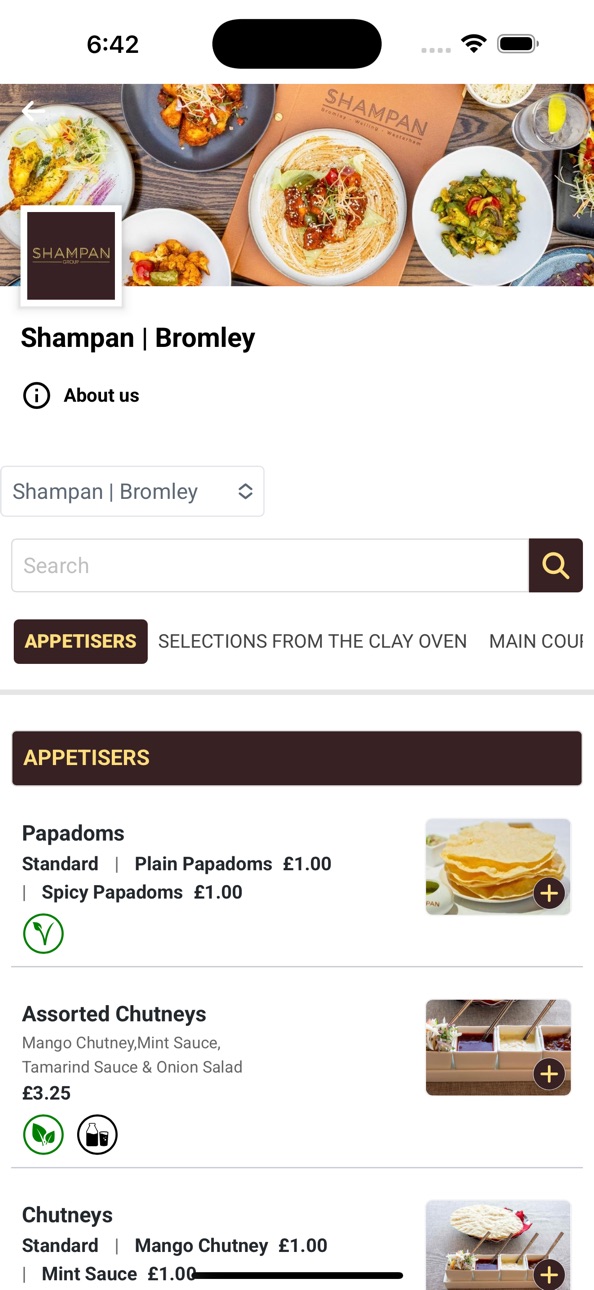The width and height of the screenshot is (594, 1290).
Task: Open the Assorted Chutneys item title
Action: pyautogui.click(x=114, y=1014)
